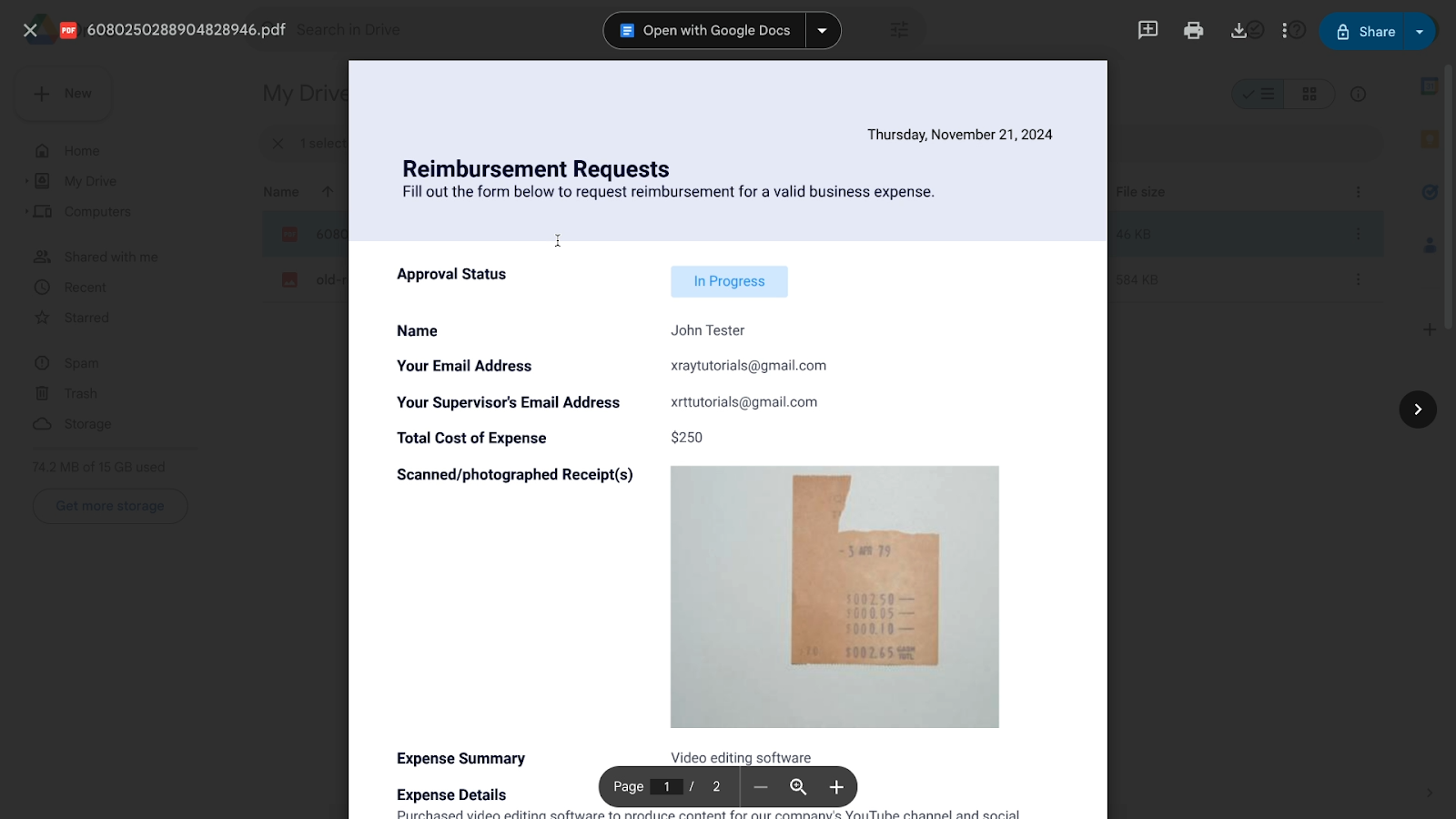Open more options for the 584 KB file row

pyautogui.click(x=1358, y=279)
